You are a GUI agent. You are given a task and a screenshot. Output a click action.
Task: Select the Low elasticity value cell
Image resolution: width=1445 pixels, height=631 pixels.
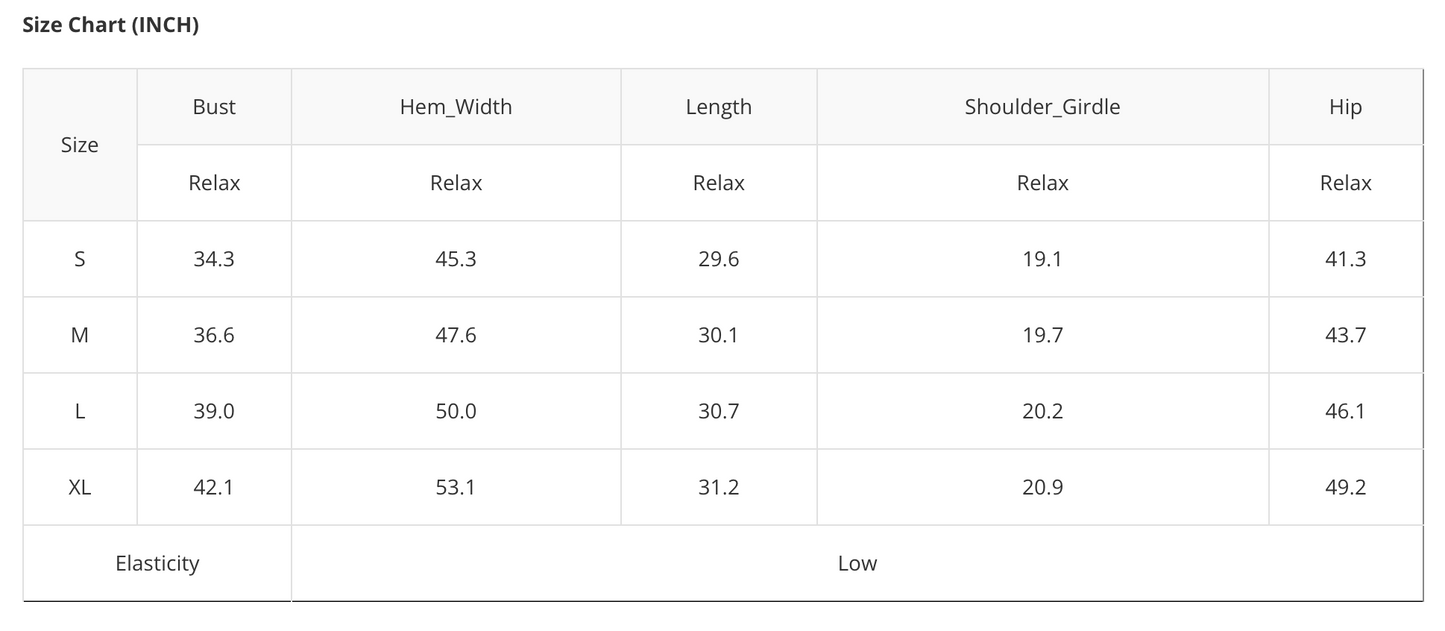click(x=857, y=563)
